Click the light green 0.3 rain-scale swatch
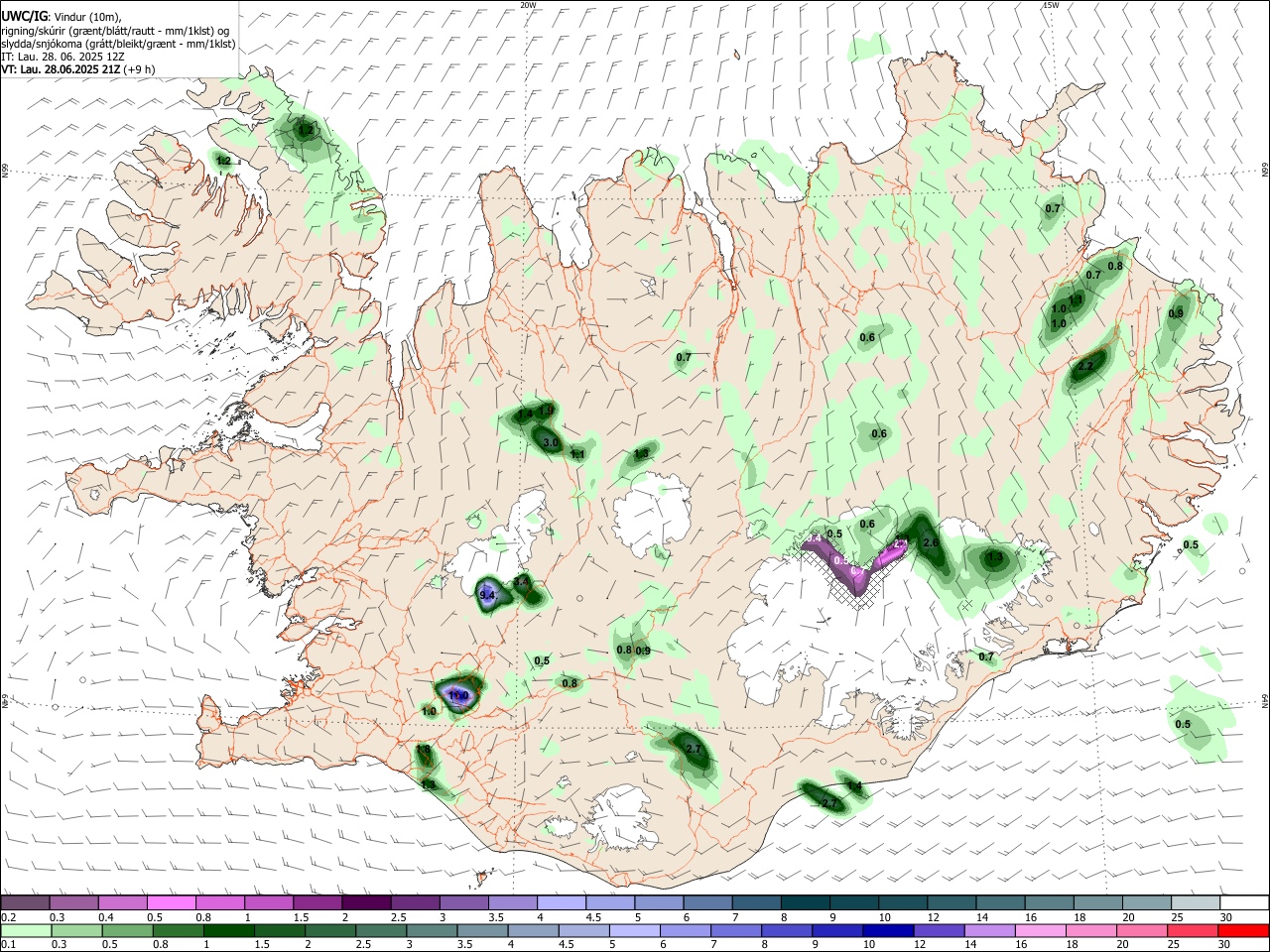 tap(75, 930)
